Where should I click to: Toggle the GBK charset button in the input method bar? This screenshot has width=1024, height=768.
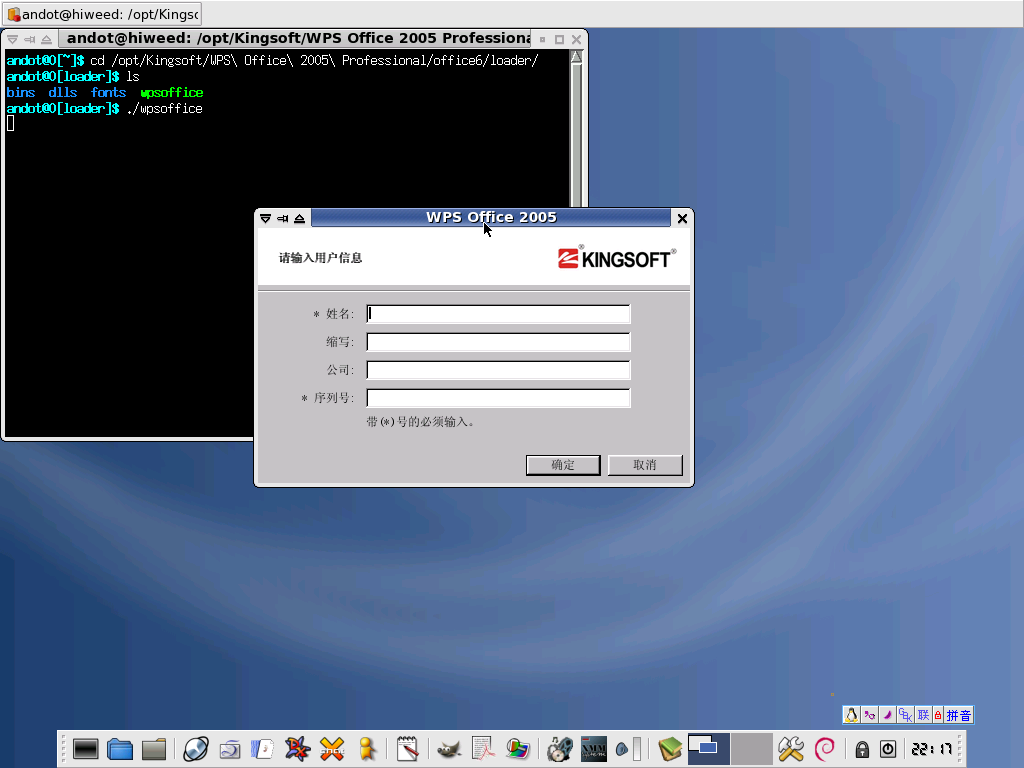click(905, 715)
